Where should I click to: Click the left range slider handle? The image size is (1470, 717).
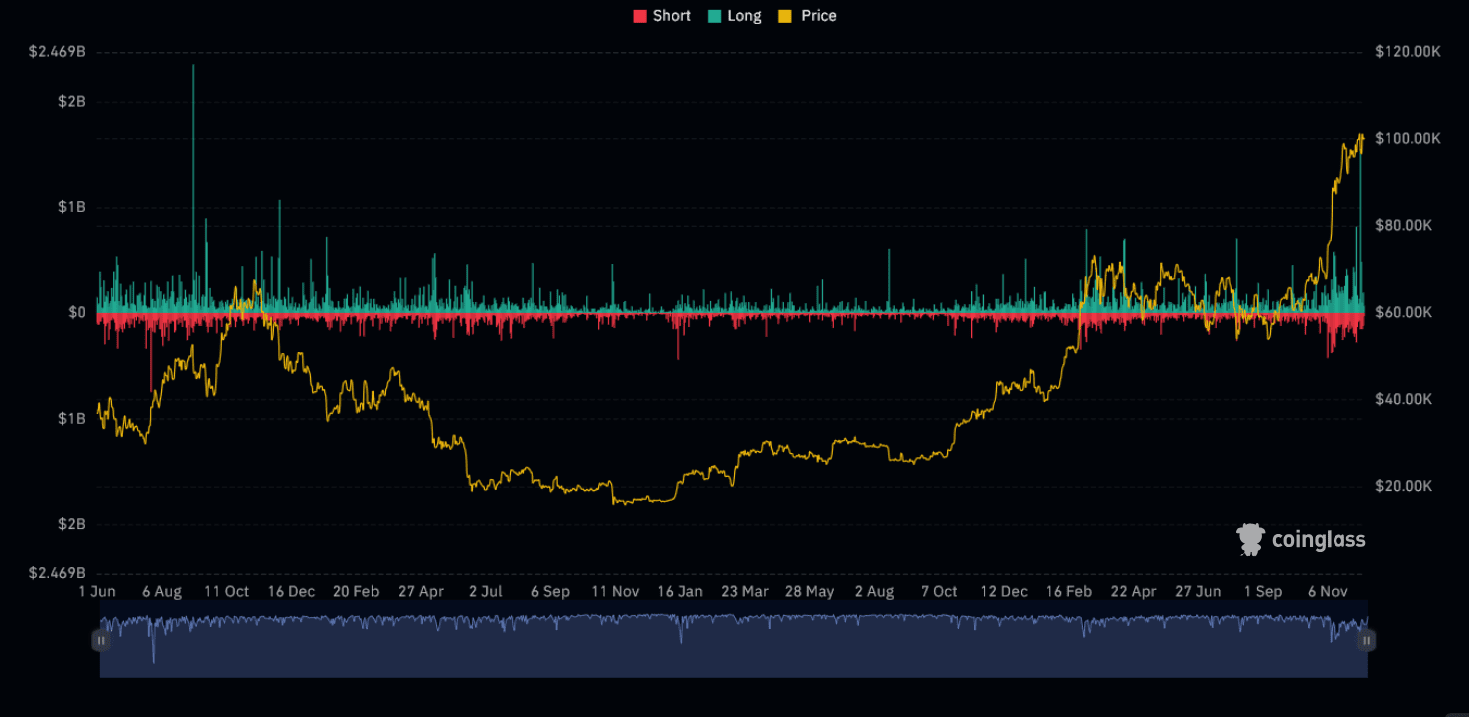tap(101, 640)
